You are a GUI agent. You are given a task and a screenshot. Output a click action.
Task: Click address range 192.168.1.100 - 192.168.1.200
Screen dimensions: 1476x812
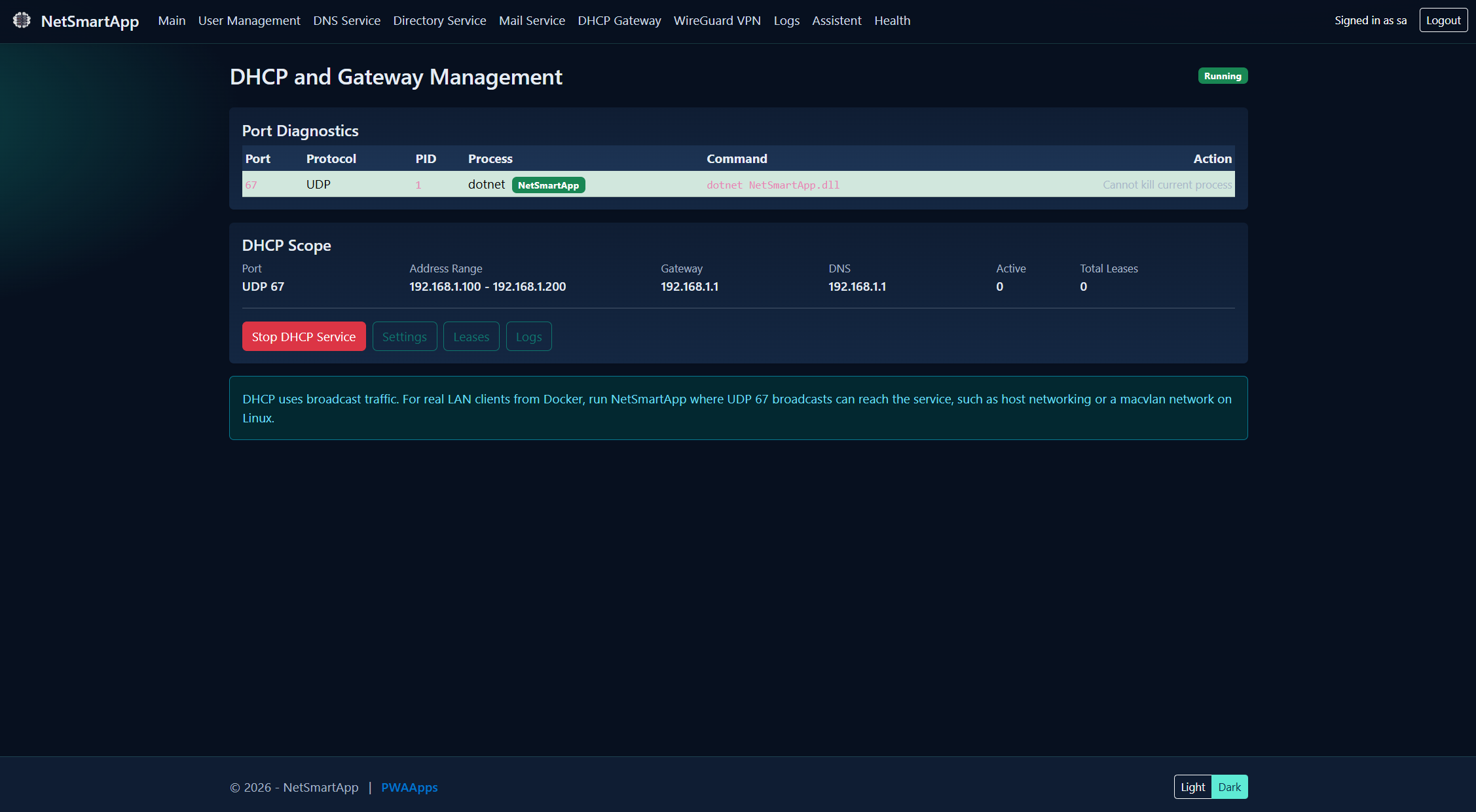click(488, 286)
